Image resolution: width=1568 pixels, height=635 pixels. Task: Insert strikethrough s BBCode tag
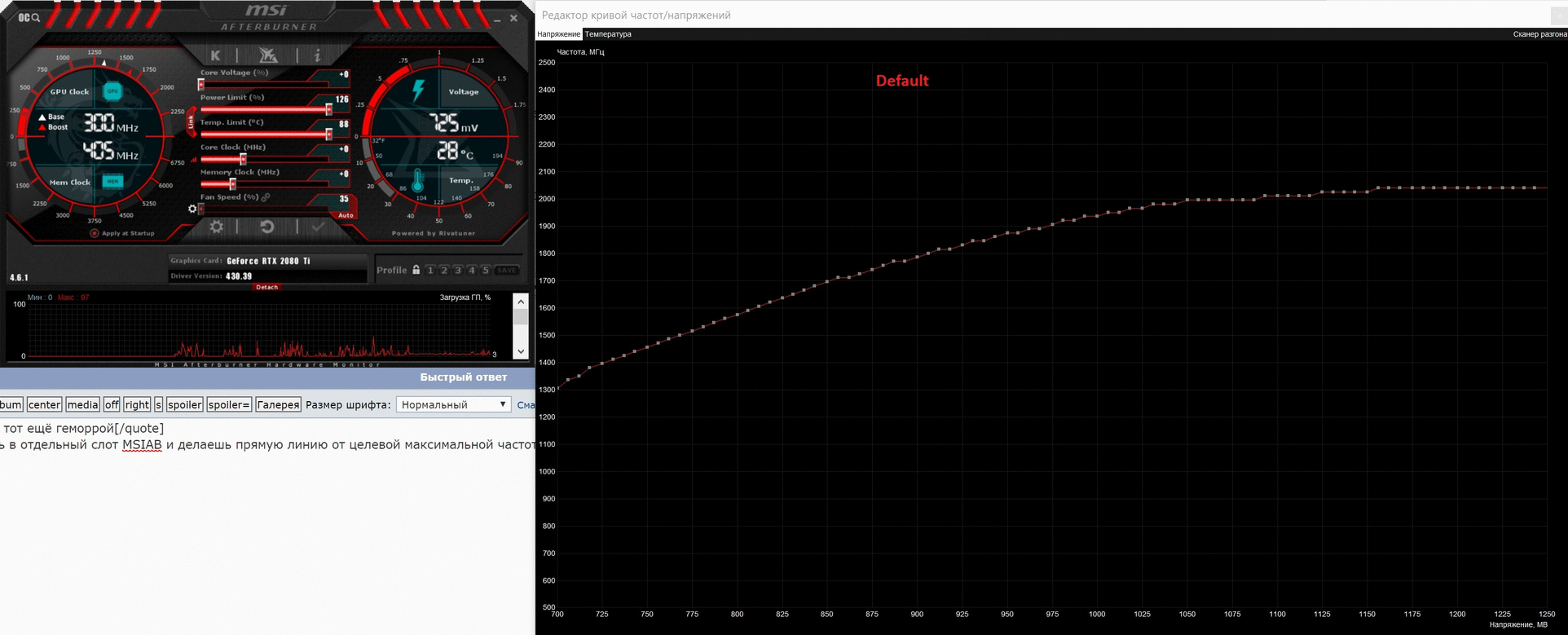158,404
